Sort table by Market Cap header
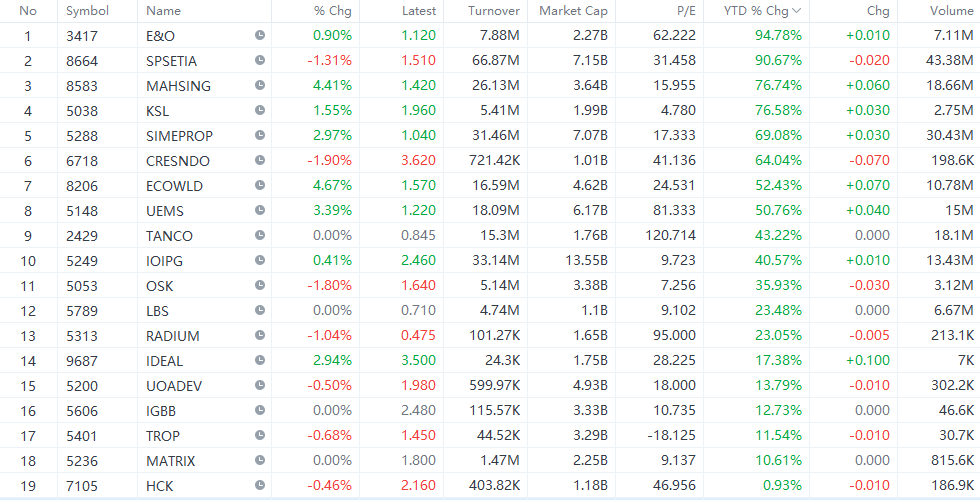Viewport: 980px width, 500px height. pos(573,11)
